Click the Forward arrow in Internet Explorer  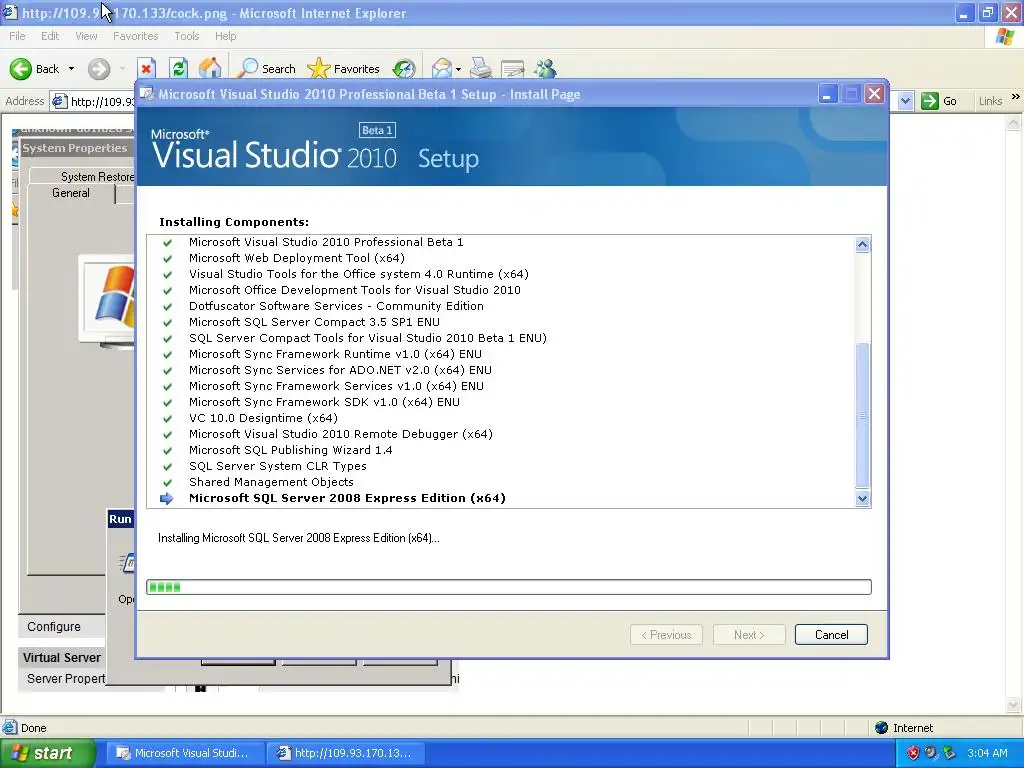99,69
